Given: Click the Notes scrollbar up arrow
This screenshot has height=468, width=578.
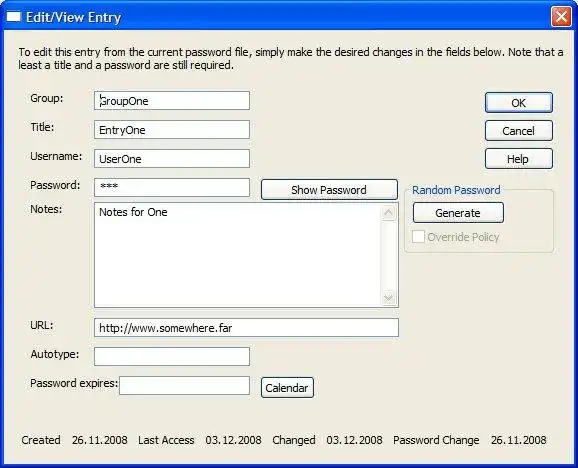Looking at the screenshot, I should click(x=389, y=213).
